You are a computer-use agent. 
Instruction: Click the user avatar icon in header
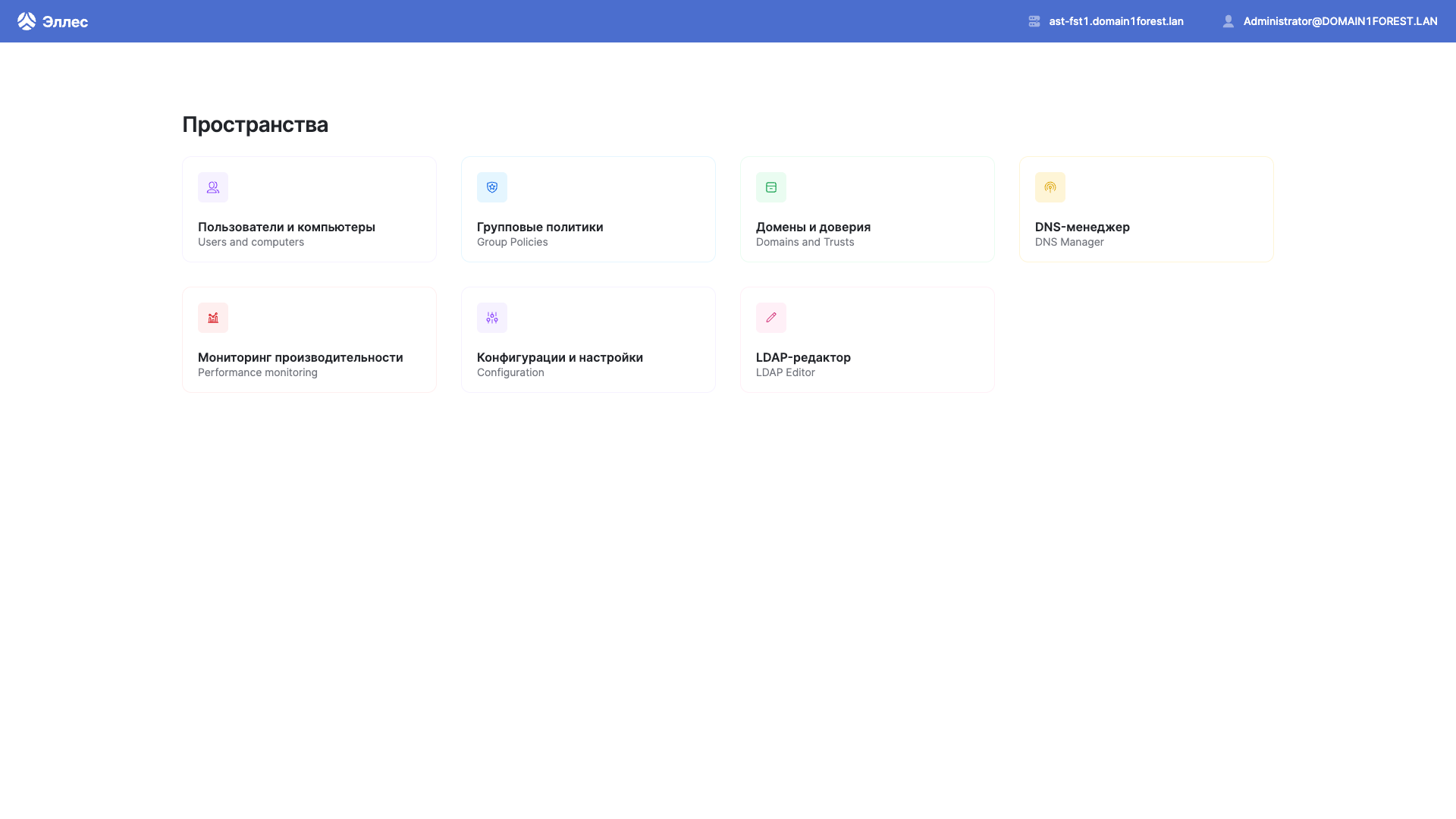(1228, 21)
